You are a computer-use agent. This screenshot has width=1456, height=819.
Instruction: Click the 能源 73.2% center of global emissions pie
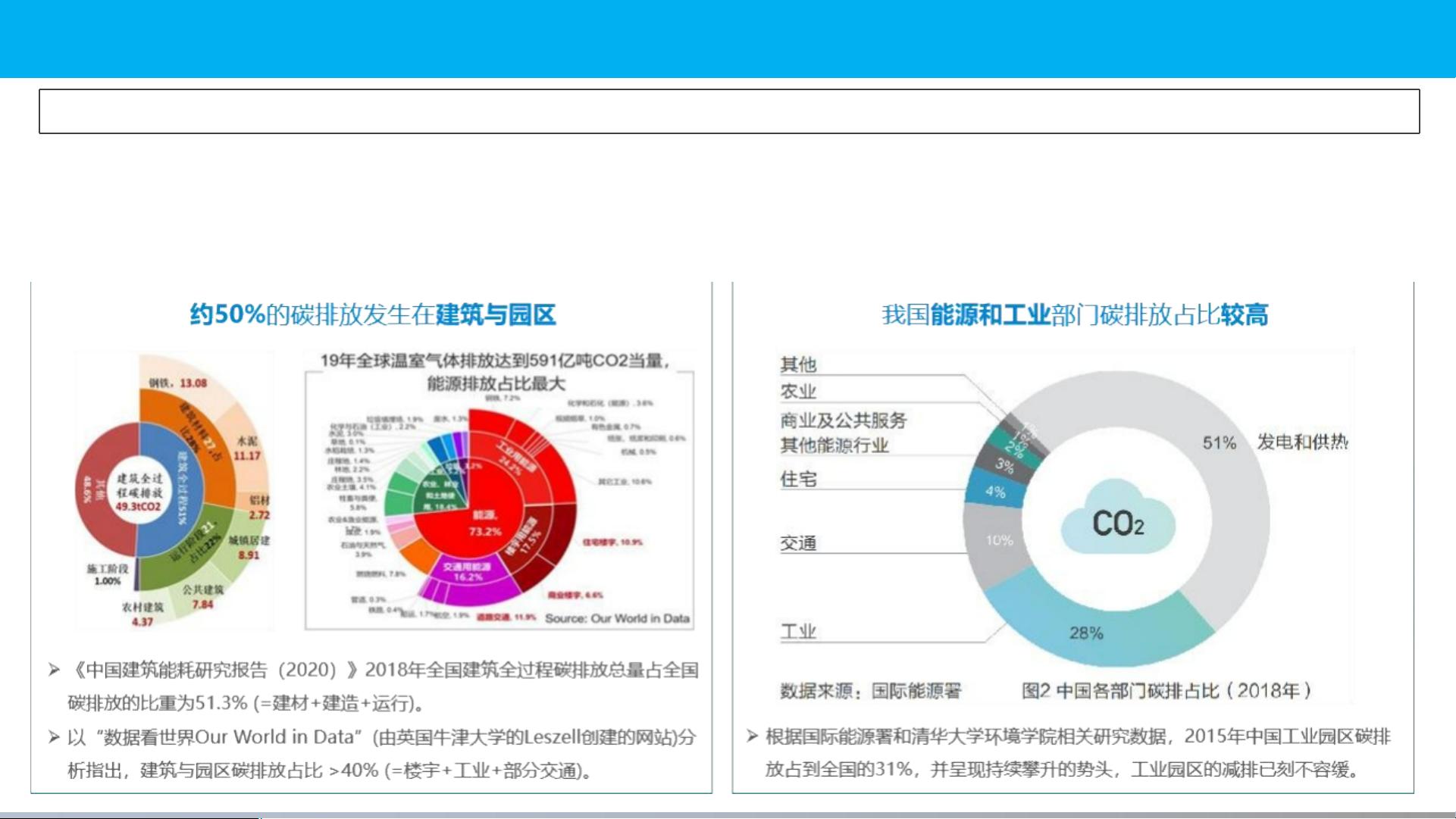[484, 523]
